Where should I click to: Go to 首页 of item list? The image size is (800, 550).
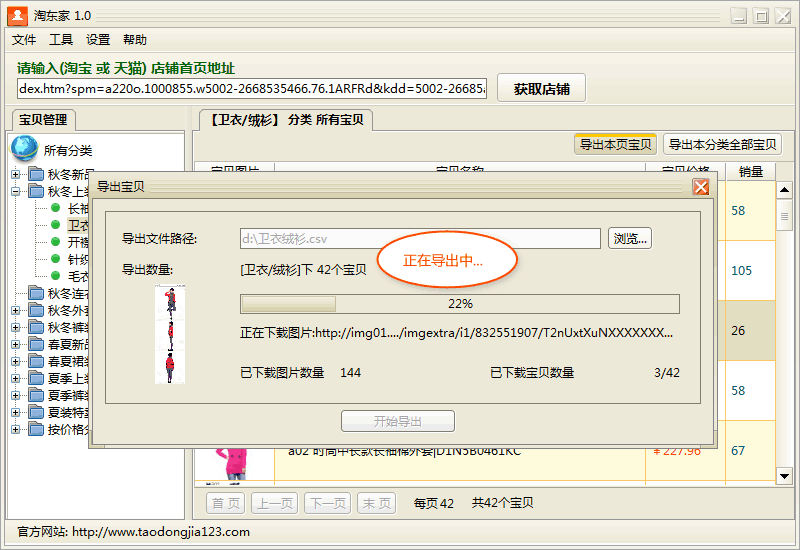click(x=226, y=504)
